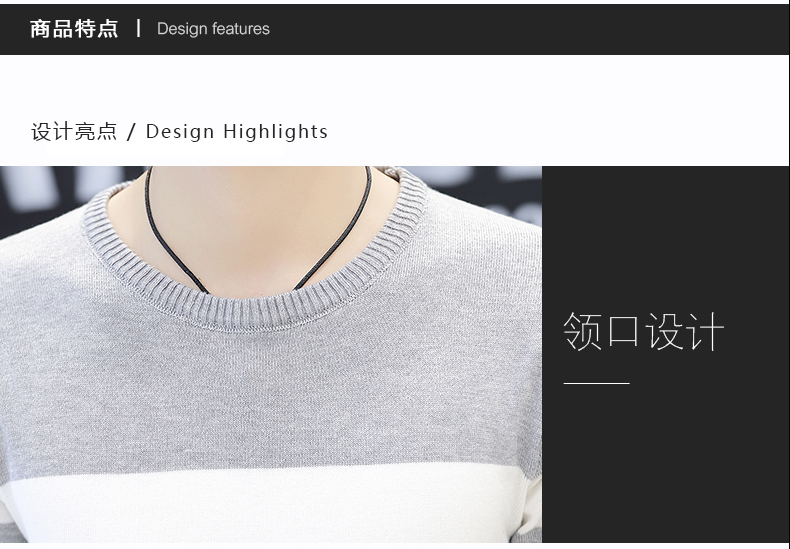
Task: Click the Design features header text
Action: (x=213, y=29)
